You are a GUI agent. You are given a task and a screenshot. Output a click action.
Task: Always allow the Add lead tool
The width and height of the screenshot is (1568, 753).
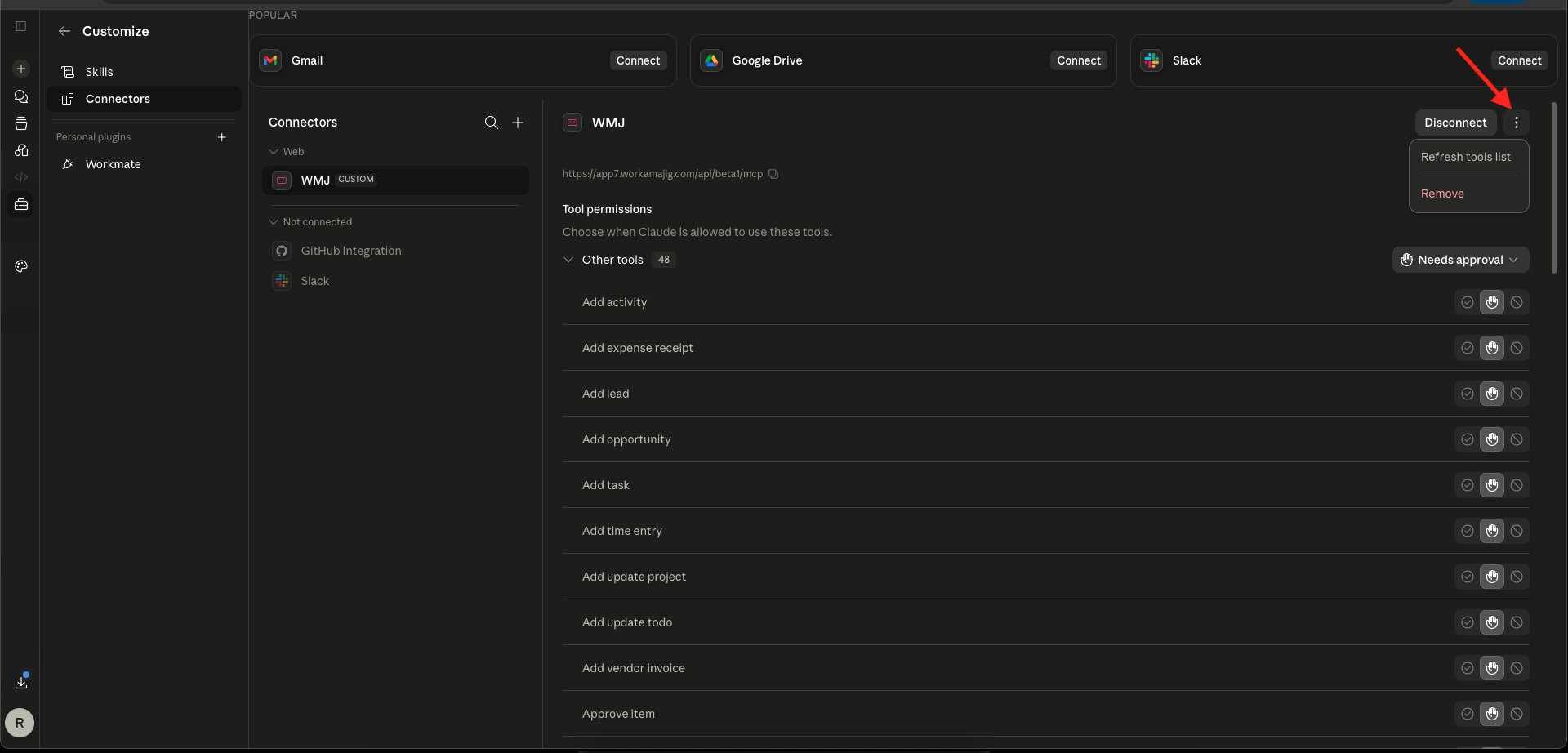(1468, 394)
